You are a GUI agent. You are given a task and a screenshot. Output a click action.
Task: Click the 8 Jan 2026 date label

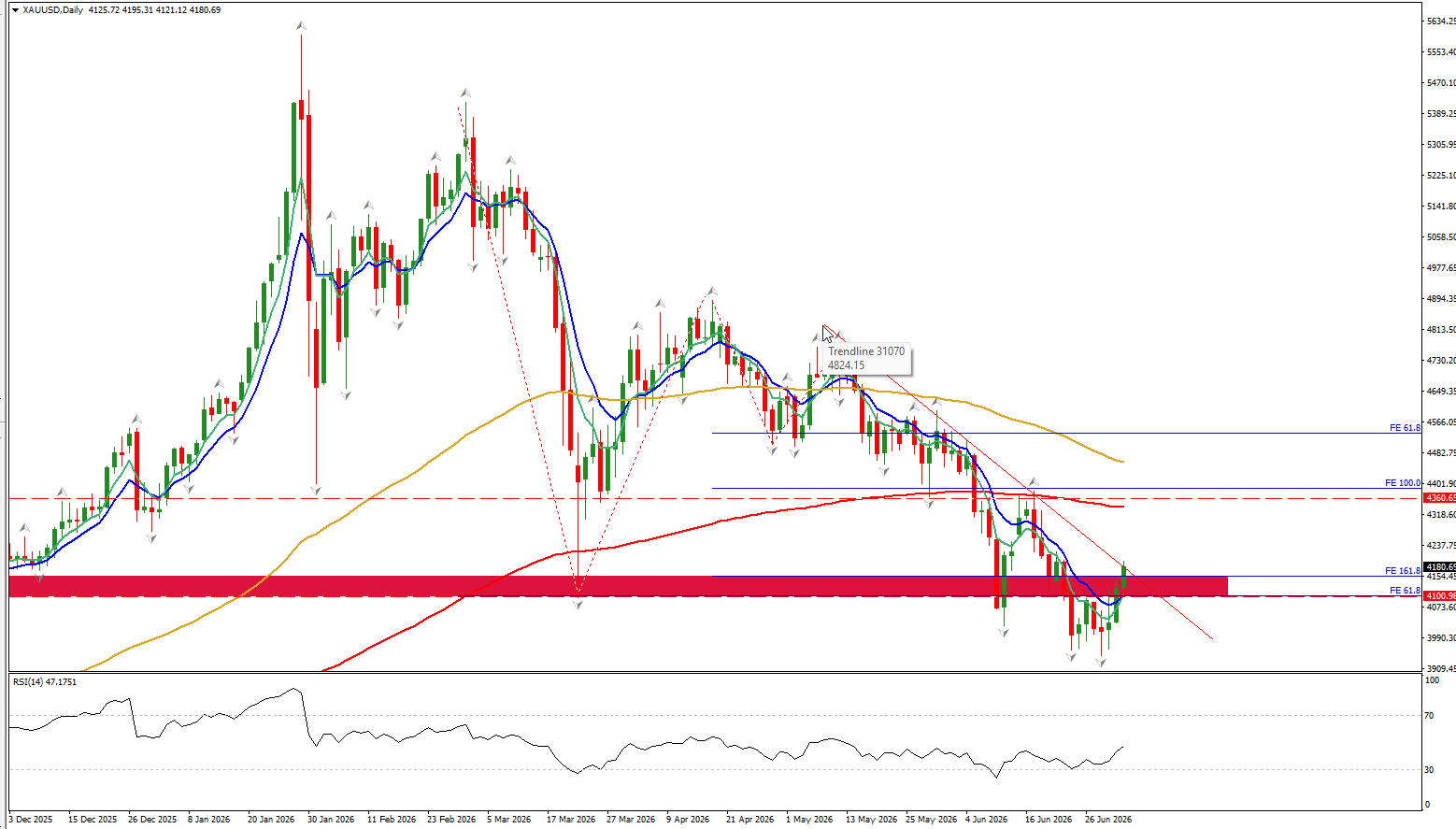209,820
